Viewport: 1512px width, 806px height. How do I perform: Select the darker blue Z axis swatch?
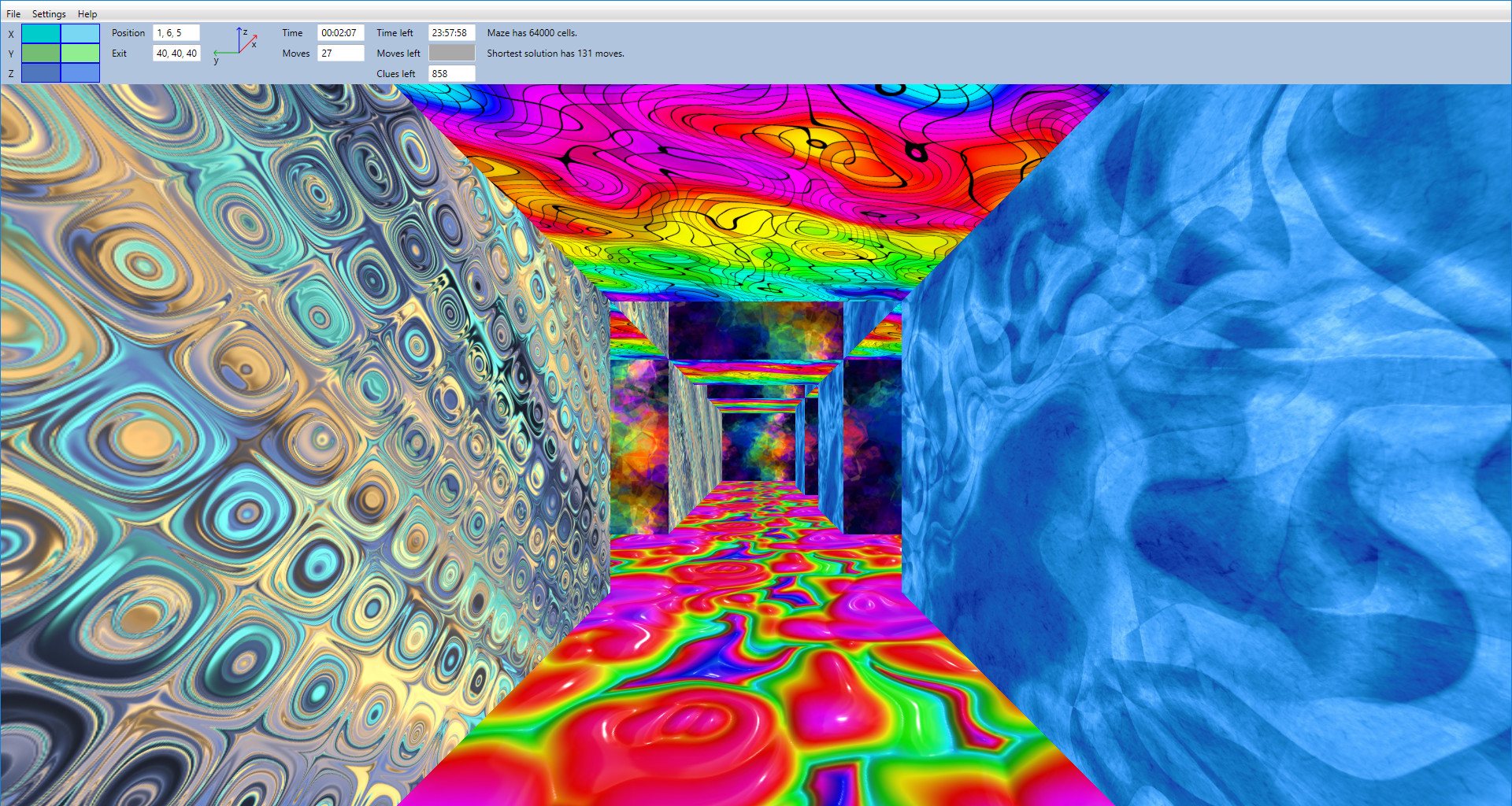coord(39,72)
